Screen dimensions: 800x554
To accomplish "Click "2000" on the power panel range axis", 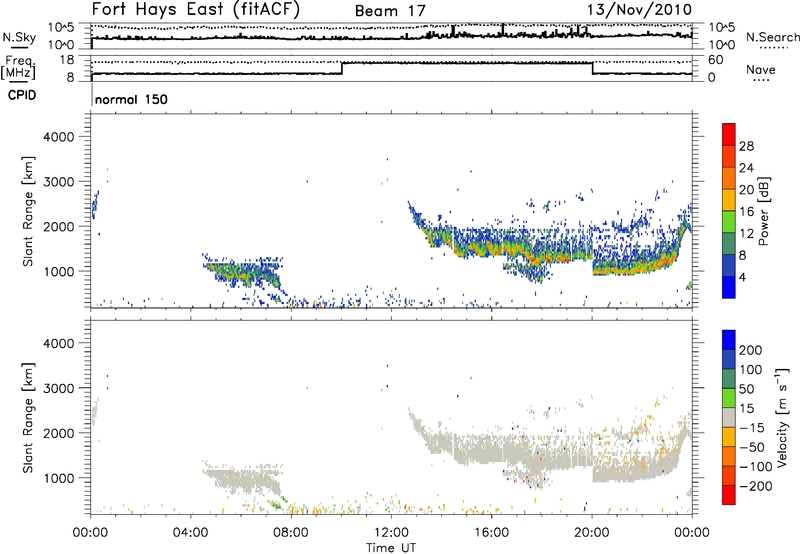I will pyautogui.click(x=58, y=226).
